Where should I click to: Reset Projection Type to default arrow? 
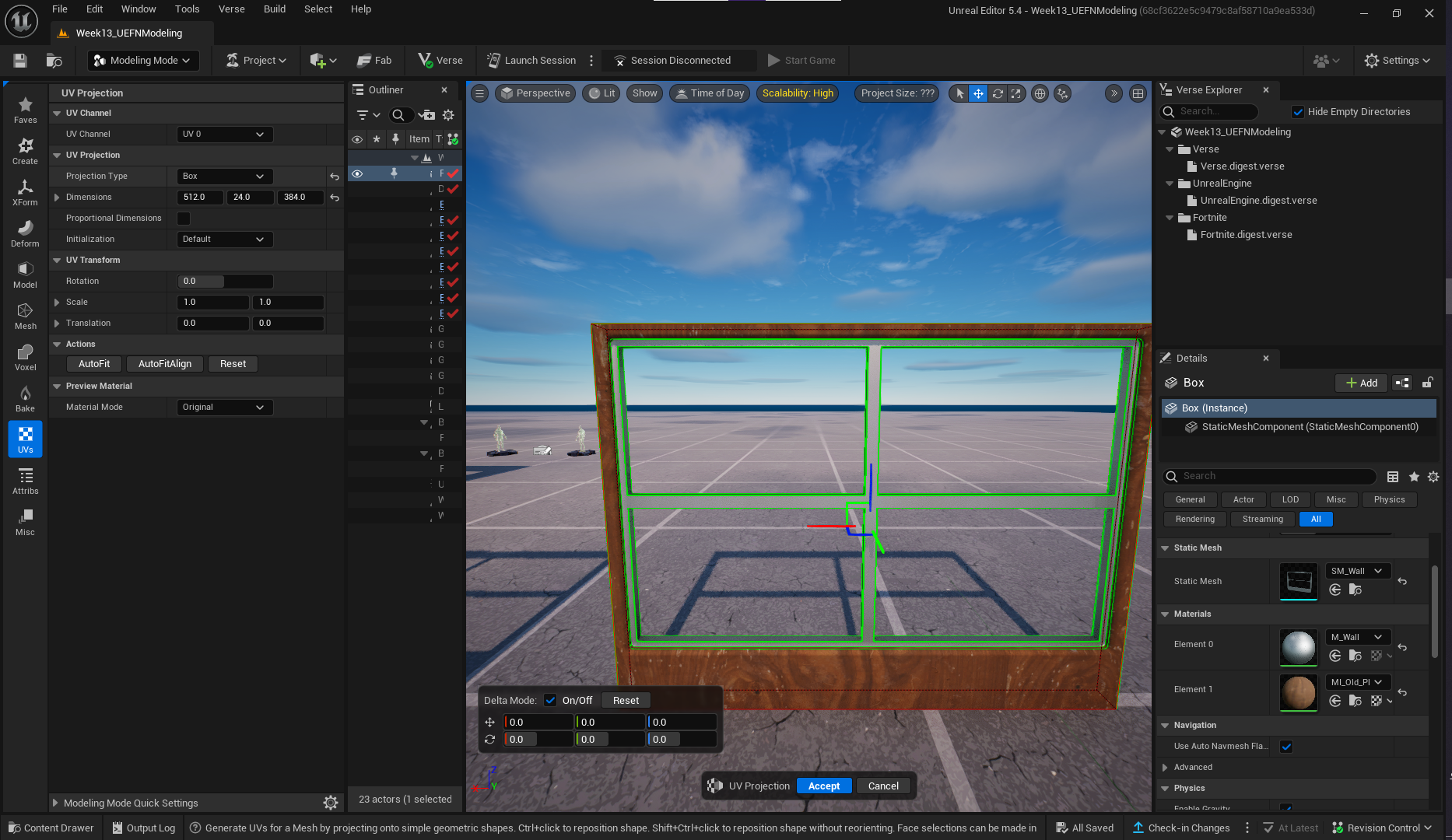coord(335,177)
